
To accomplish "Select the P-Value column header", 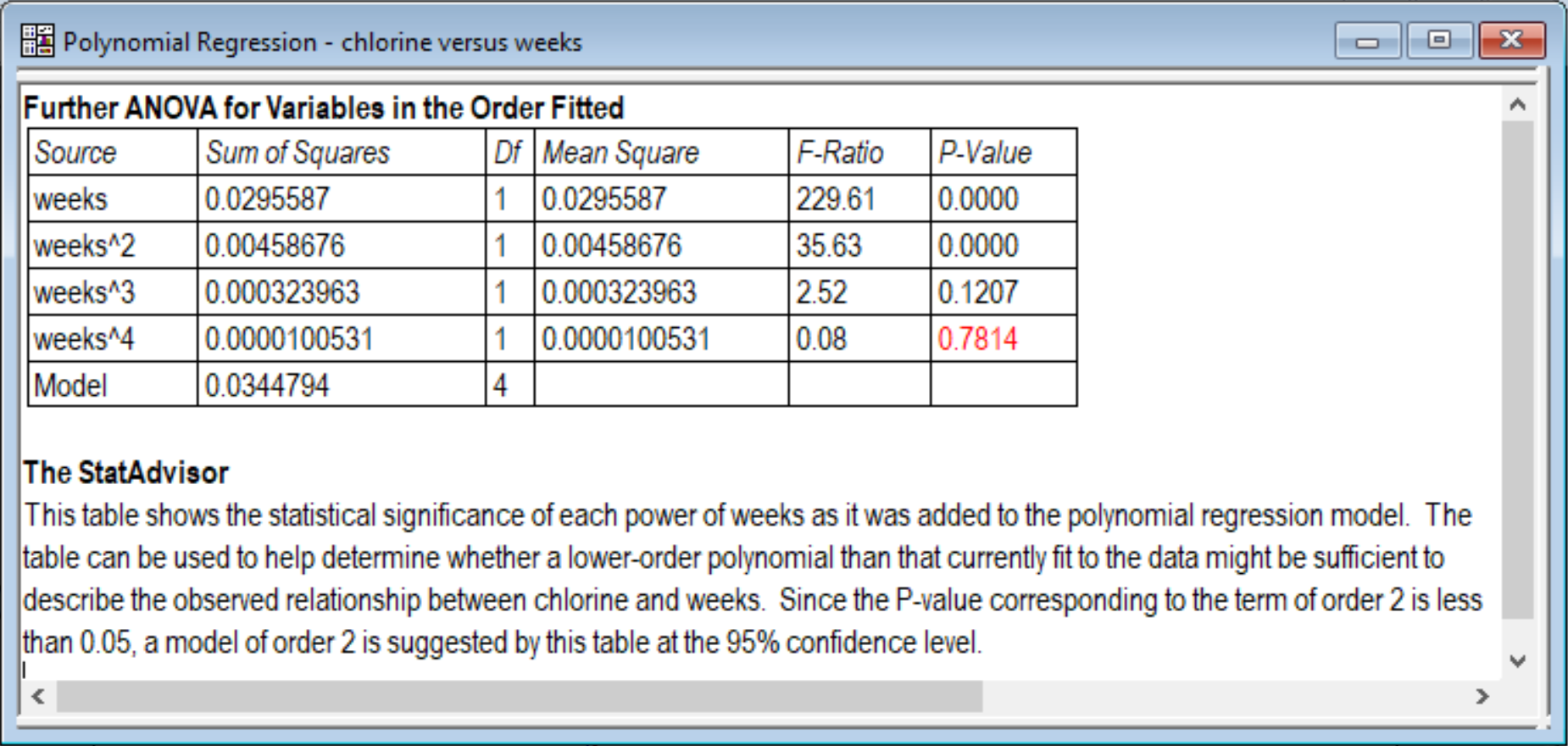I will coord(985,153).
